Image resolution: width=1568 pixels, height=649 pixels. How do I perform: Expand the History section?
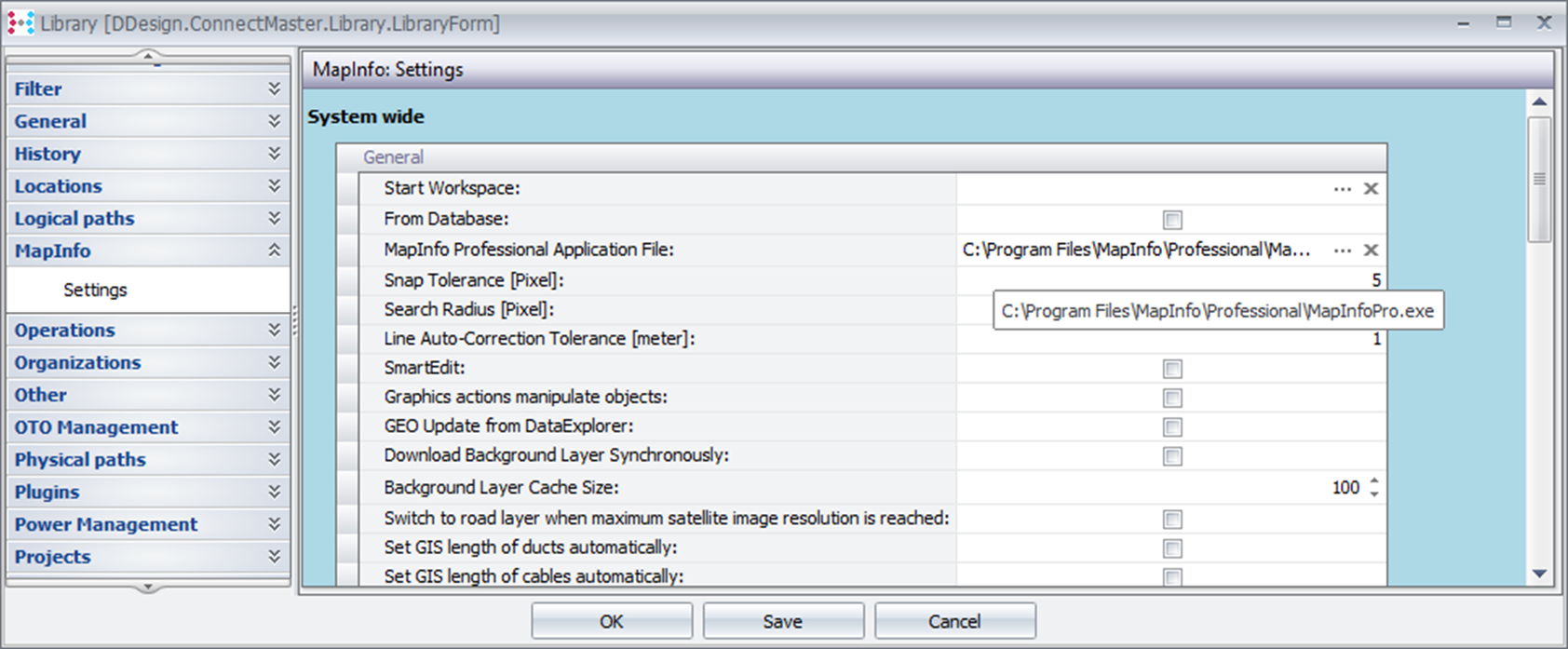(x=149, y=154)
